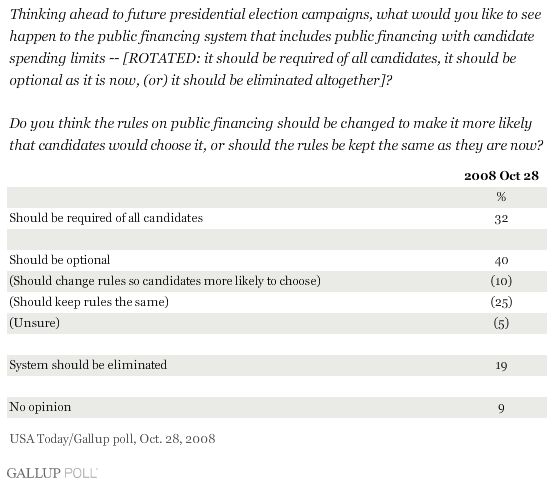The width and height of the screenshot is (554, 484).
Task: Click the value 32 in the table
Action: tap(501, 219)
